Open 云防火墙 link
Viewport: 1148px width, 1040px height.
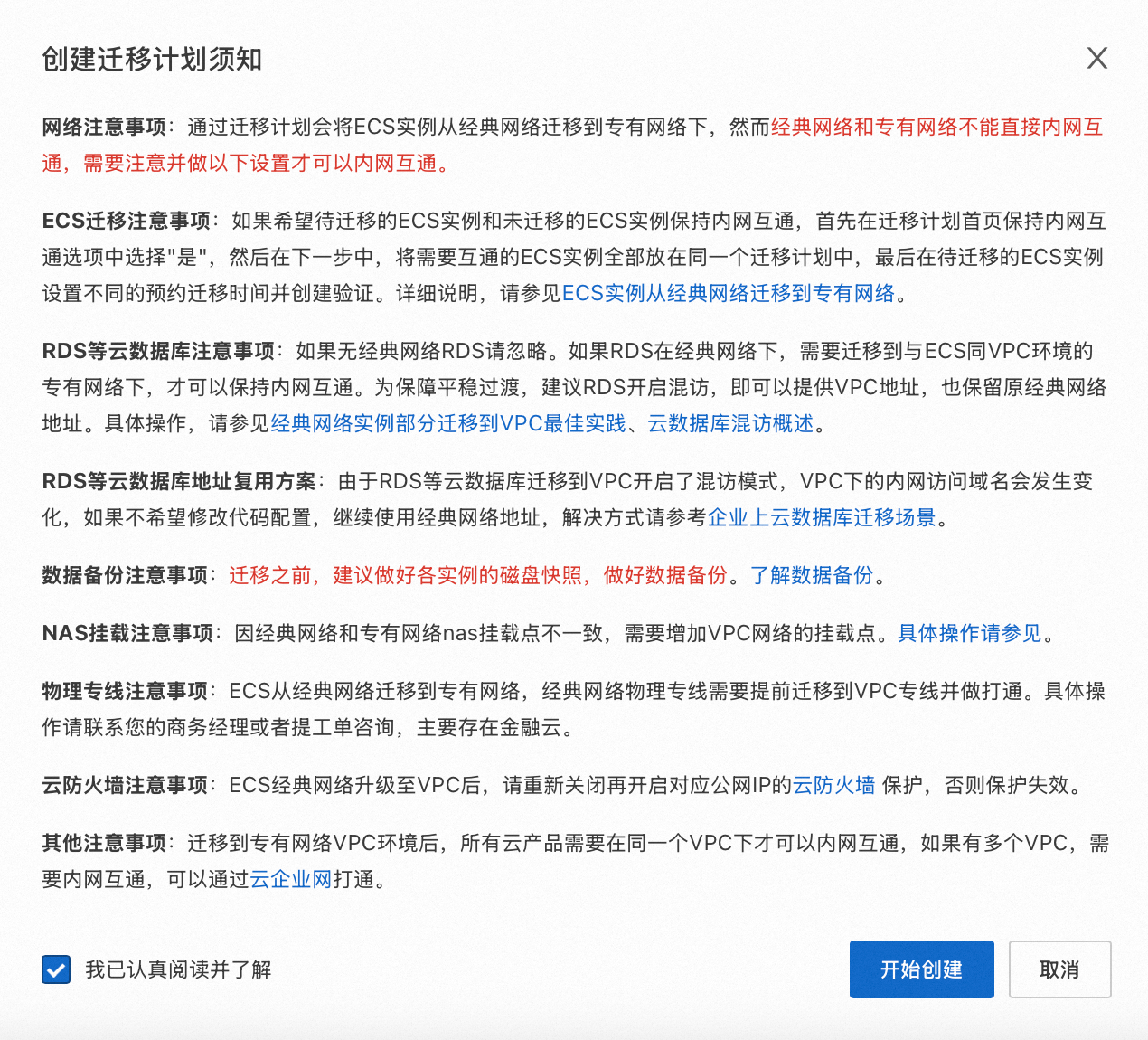pos(833,785)
